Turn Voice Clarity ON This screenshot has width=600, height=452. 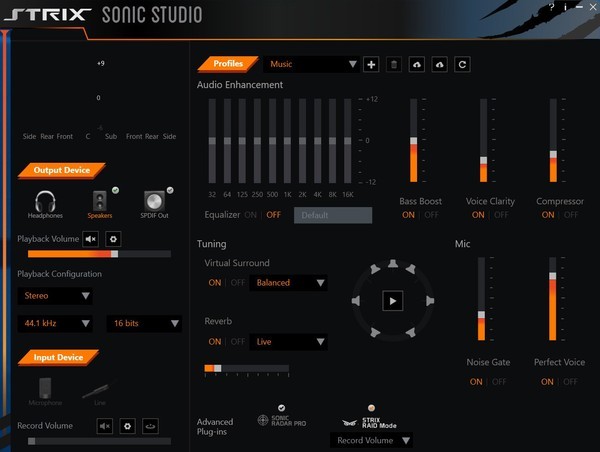pos(478,215)
